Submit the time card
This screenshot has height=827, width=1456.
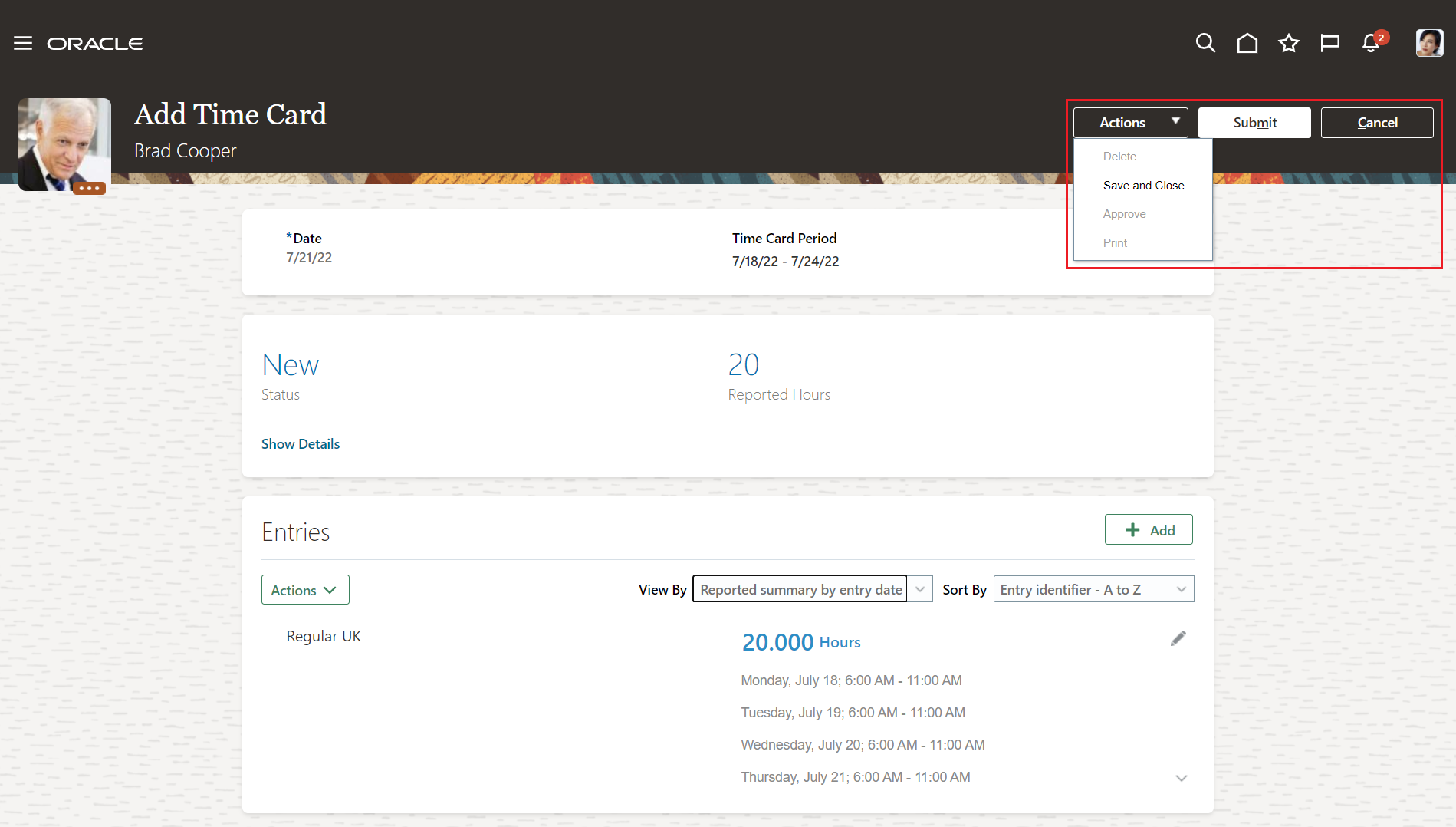tap(1254, 122)
